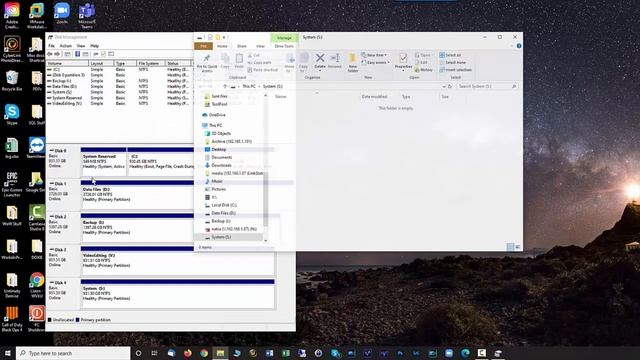Screen dimensions: 640x360
Task: Click Microsoft Edge icon in taskbar
Action: point(465,353)
